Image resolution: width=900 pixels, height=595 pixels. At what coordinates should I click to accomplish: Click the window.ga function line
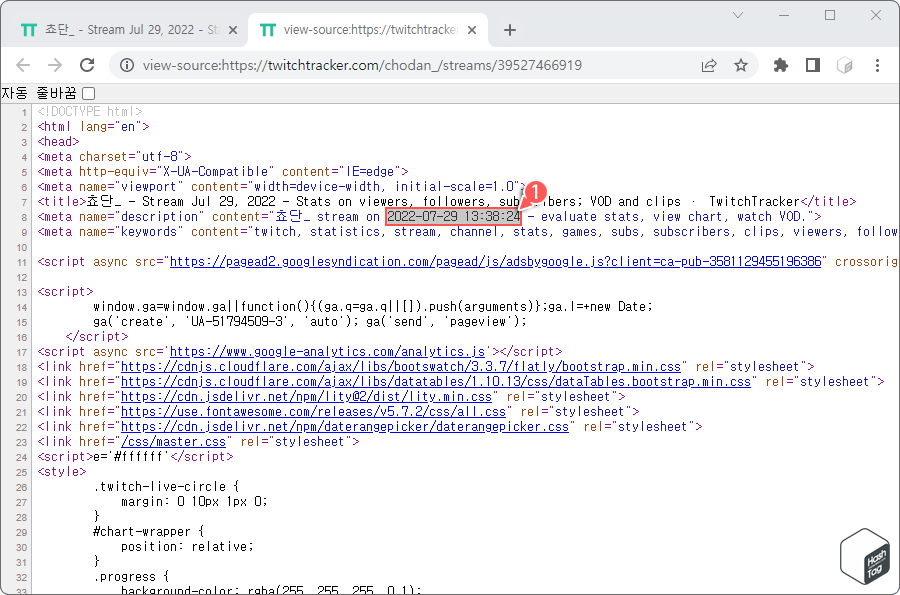[x=373, y=307]
